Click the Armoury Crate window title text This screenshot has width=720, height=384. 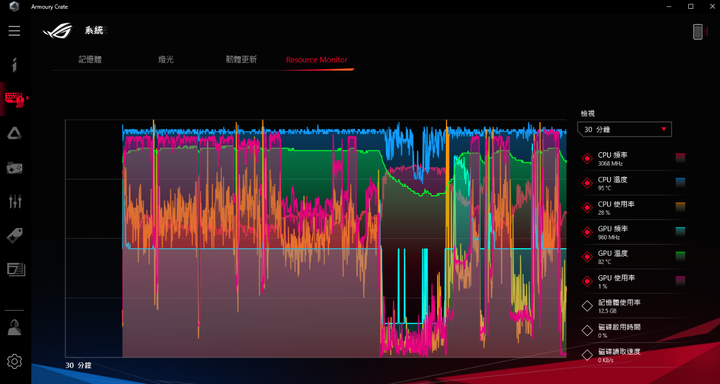pyautogui.click(x=49, y=6)
